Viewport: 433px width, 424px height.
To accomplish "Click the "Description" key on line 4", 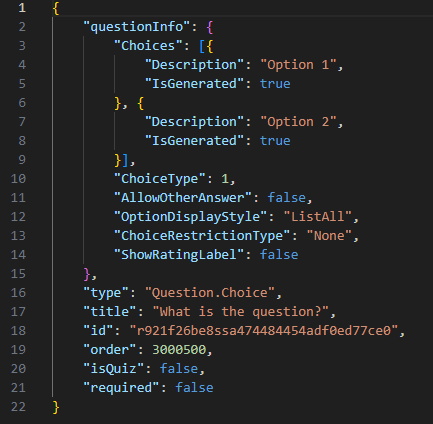I will click(x=194, y=65).
